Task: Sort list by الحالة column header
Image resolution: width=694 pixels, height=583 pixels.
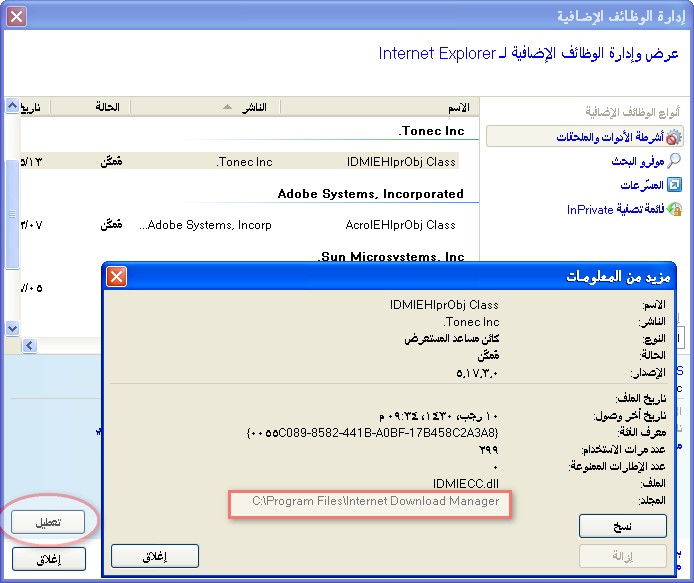Action: tap(108, 107)
